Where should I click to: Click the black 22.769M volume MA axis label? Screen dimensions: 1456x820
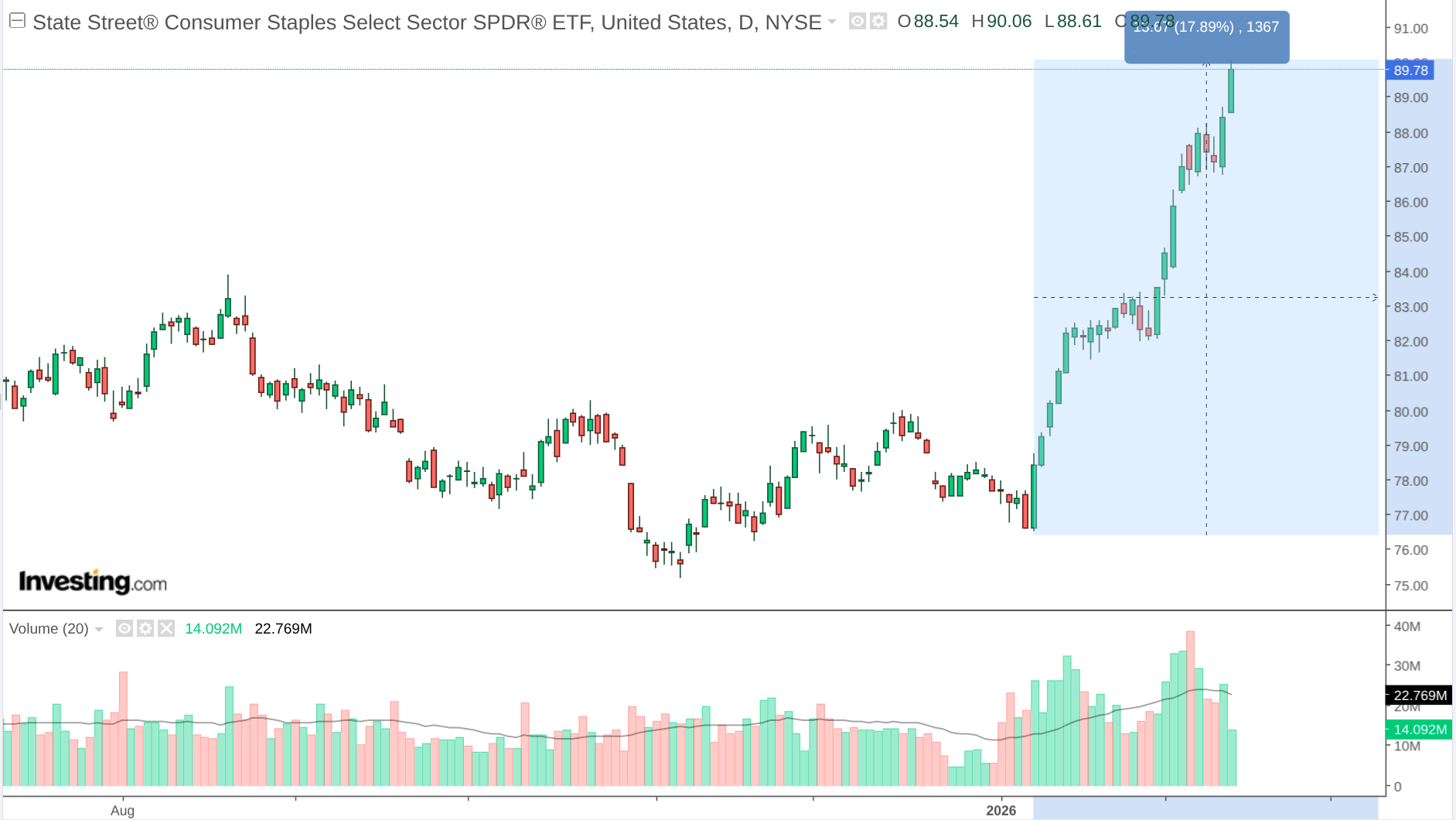pos(1420,695)
